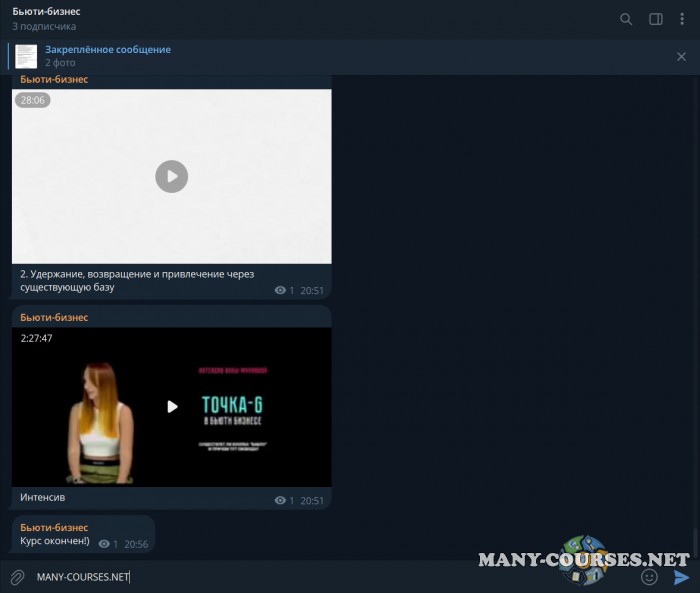Open search in the chat header
700x593 pixels.
pos(626,19)
